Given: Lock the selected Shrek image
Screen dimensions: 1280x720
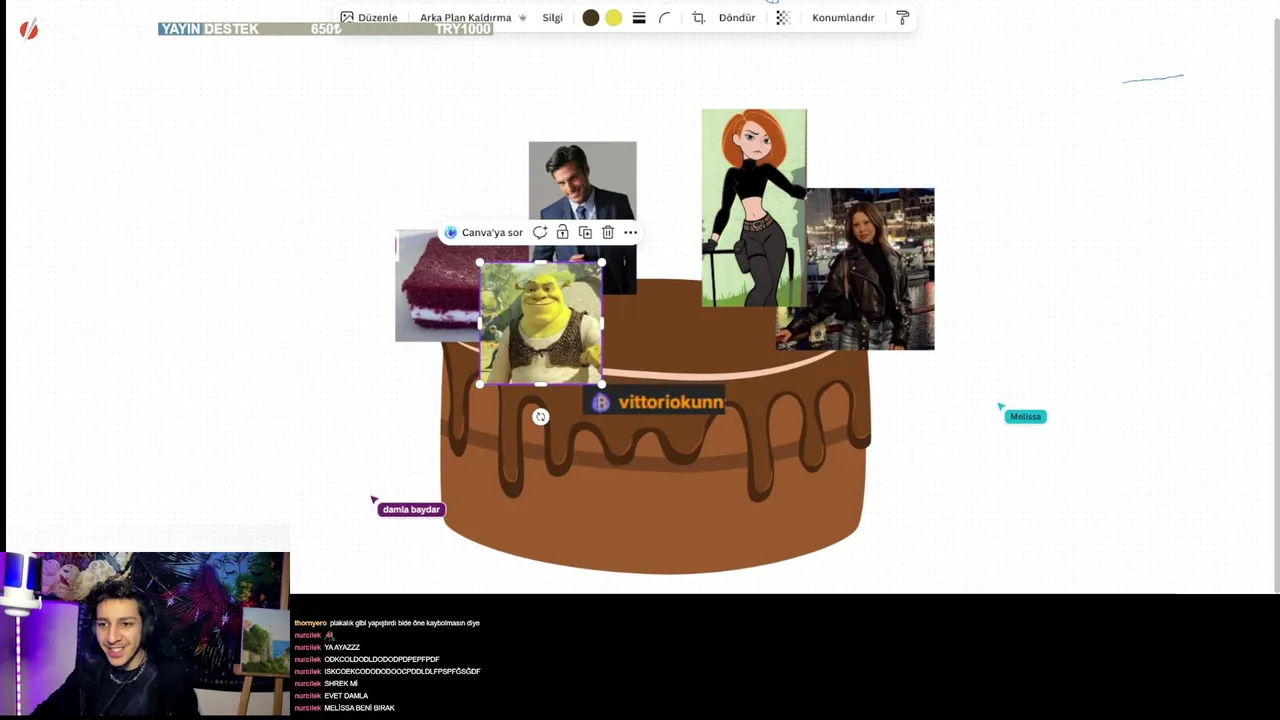Looking at the screenshot, I should (562, 232).
